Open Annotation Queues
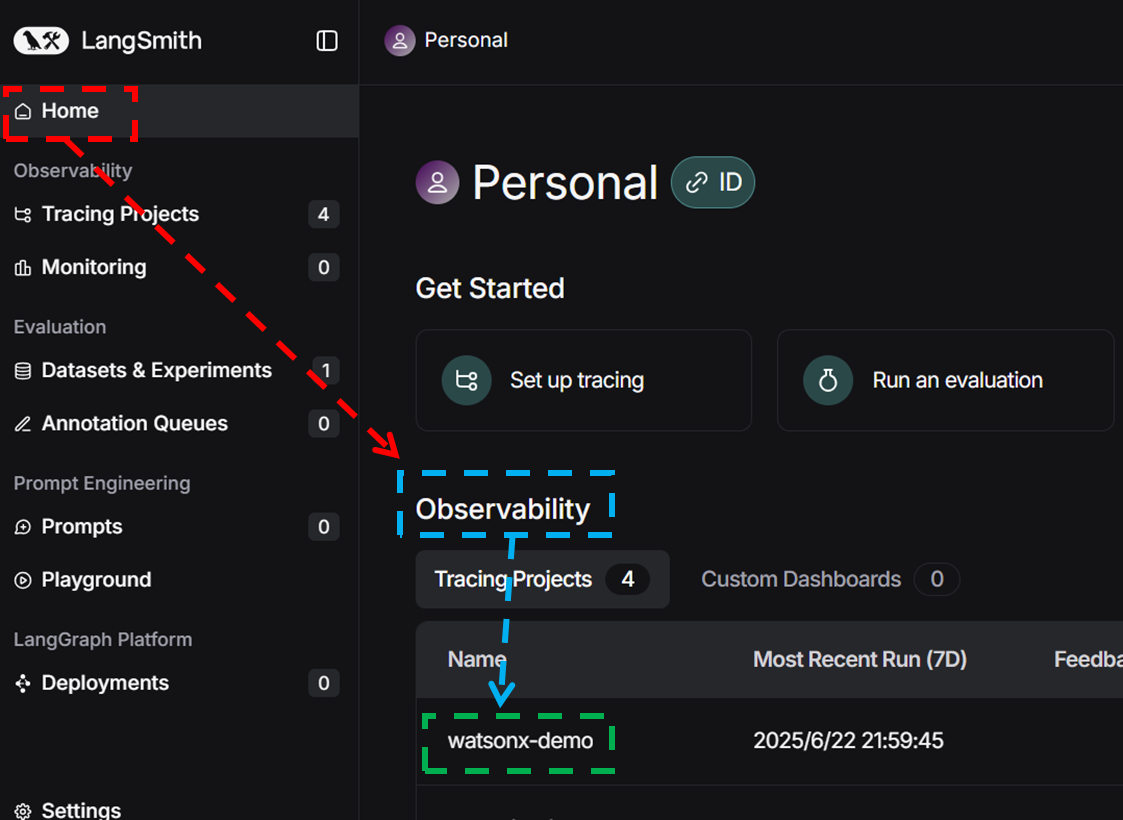Viewport: 1123px width, 820px height. (179, 424)
